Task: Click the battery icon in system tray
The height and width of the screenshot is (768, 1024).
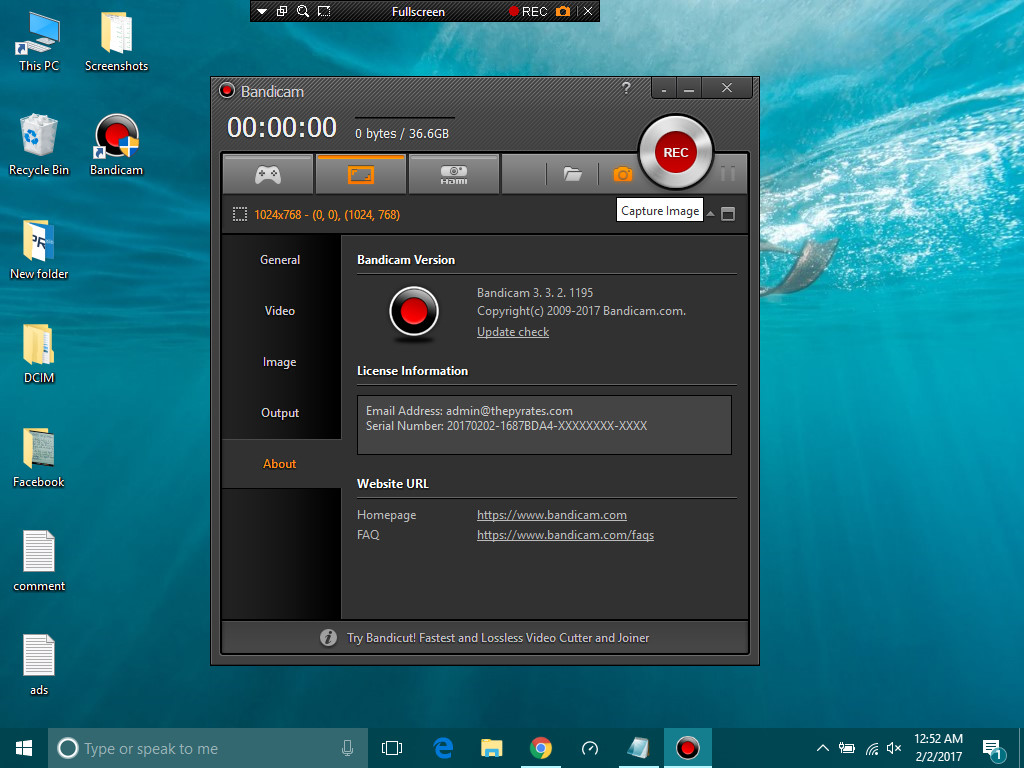Action: point(847,748)
